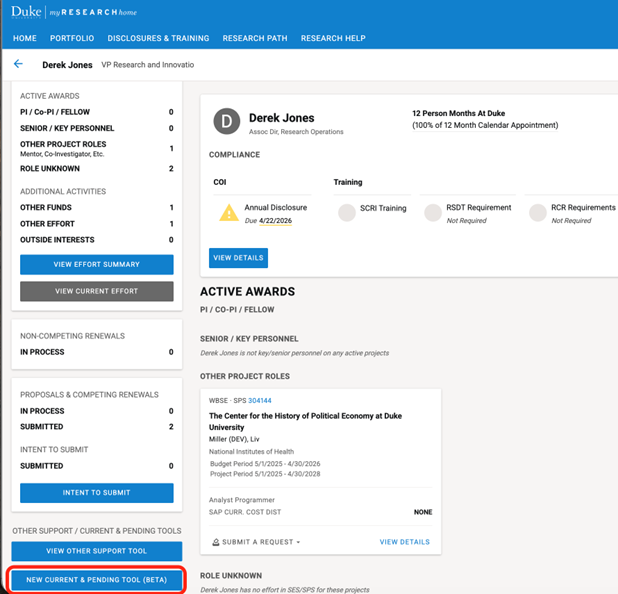Go to the Research Path tab

[255, 38]
